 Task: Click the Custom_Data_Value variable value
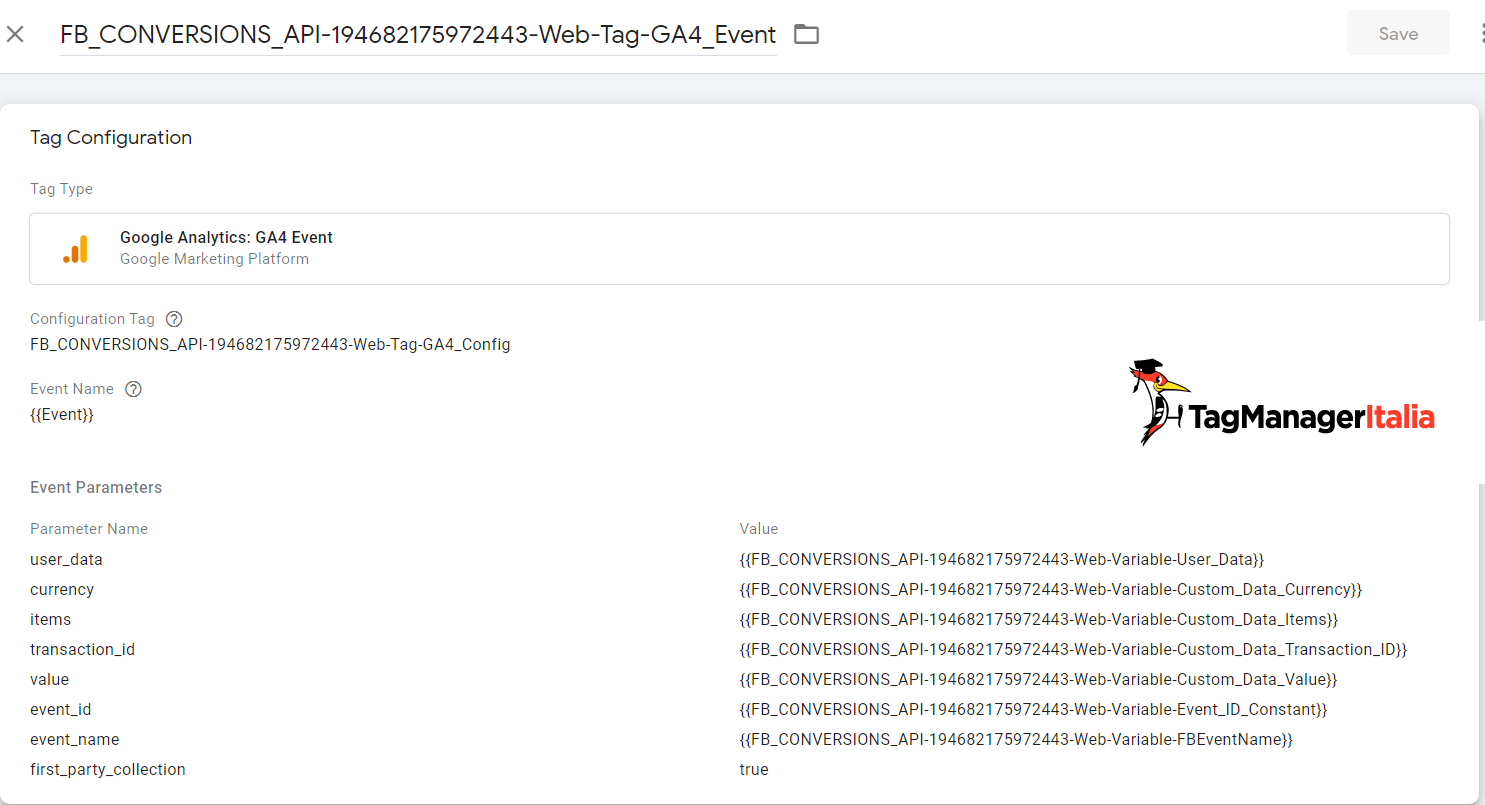[x=1038, y=679]
